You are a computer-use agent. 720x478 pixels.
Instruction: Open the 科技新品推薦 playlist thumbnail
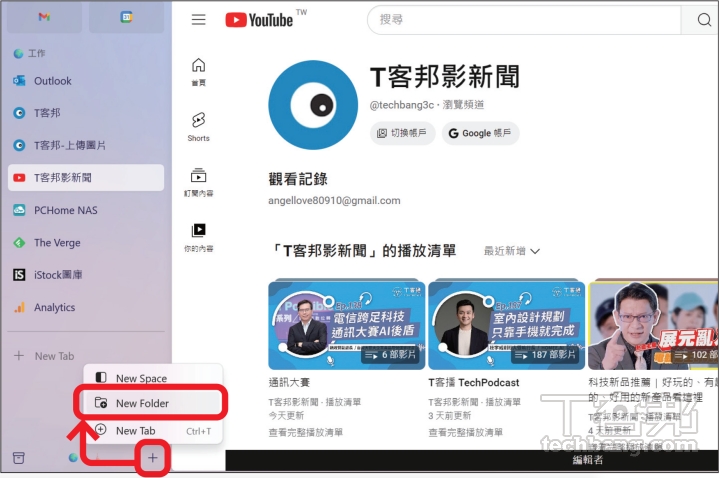(x=653, y=324)
